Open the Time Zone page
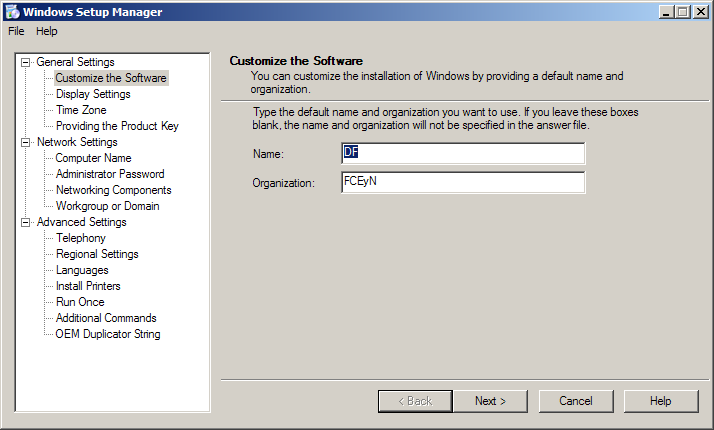The image size is (714, 430). 81,110
